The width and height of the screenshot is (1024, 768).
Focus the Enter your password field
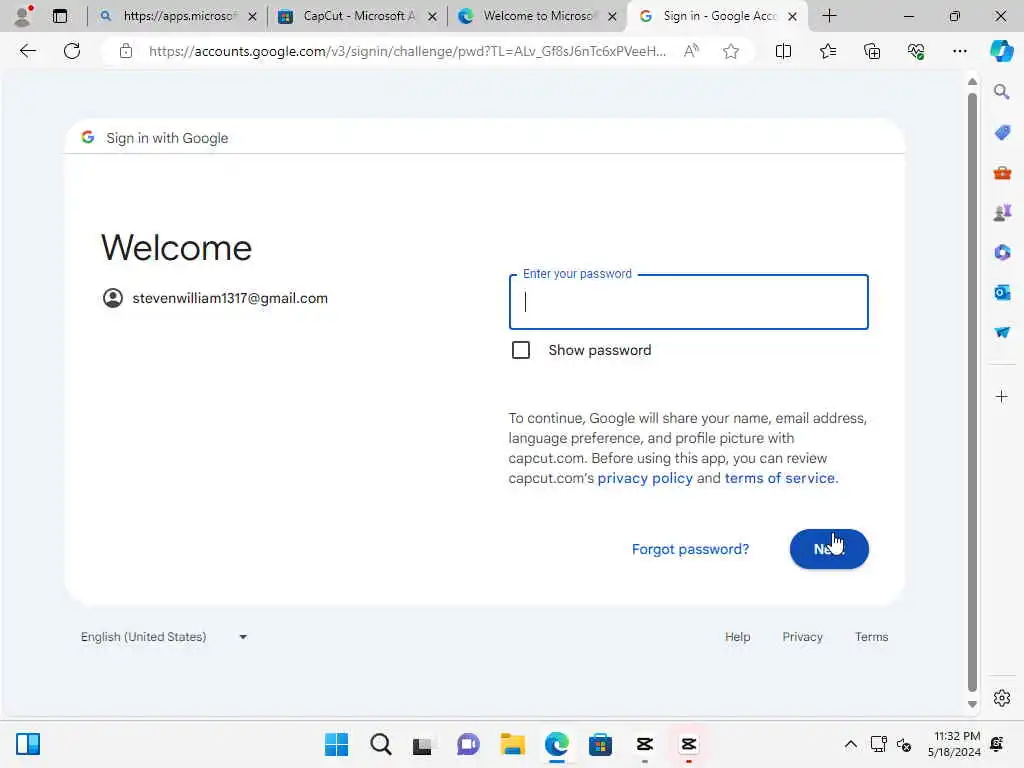click(x=688, y=302)
